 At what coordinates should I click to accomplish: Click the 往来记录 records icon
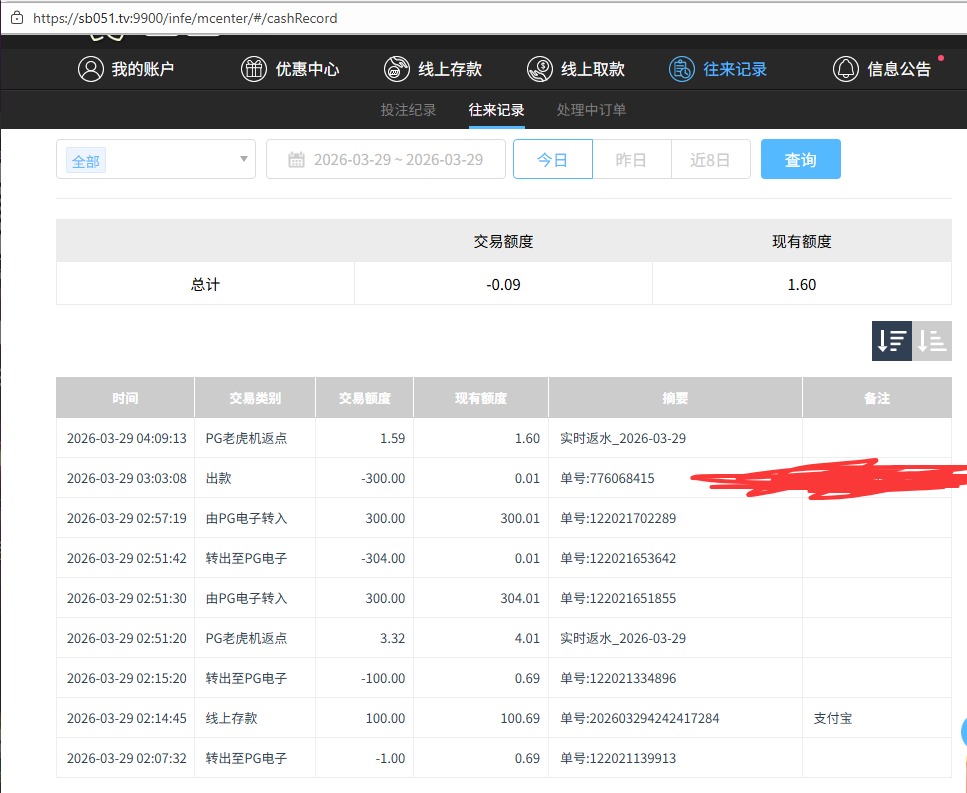click(682, 69)
